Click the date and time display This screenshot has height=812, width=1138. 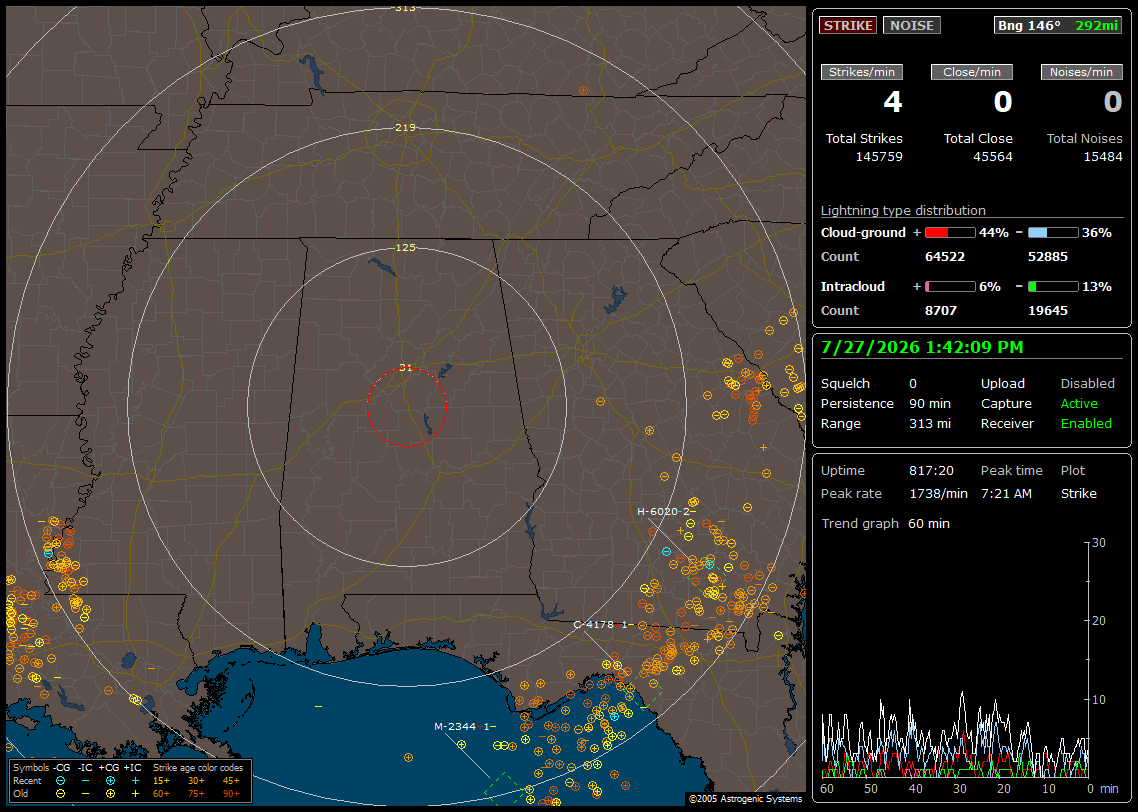922,348
